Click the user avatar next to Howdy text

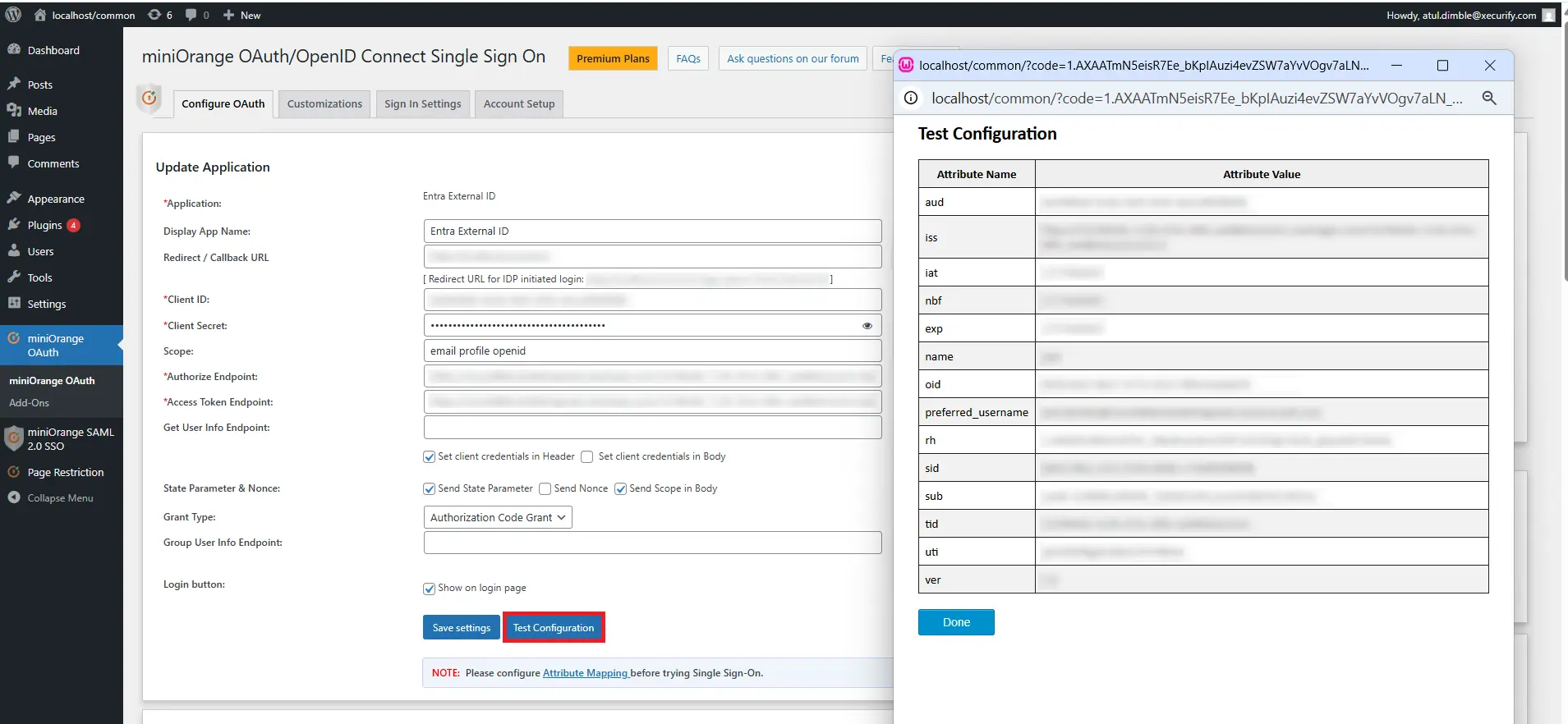(1548, 15)
